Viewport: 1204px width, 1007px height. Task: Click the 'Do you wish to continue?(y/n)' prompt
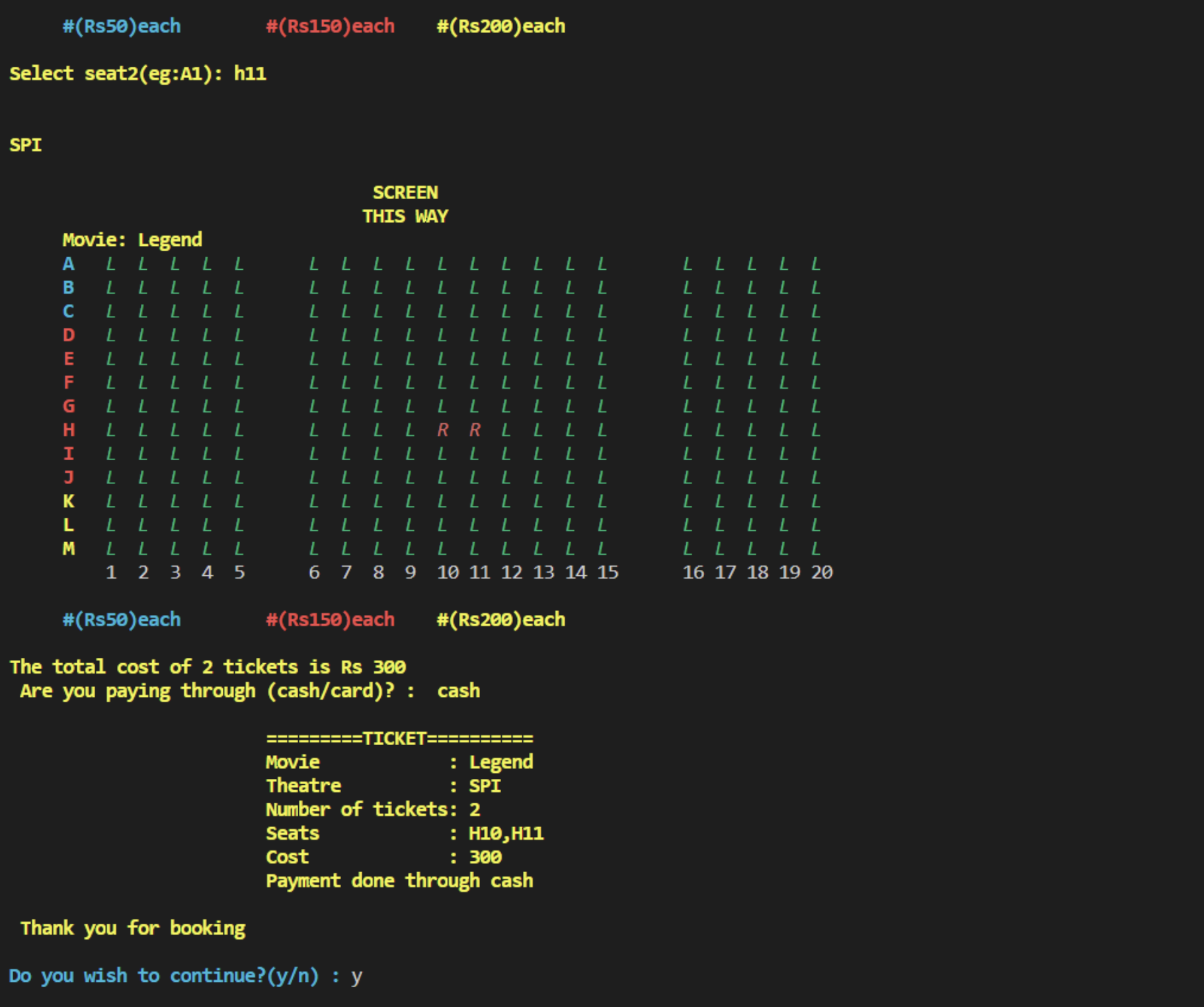pos(164,976)
